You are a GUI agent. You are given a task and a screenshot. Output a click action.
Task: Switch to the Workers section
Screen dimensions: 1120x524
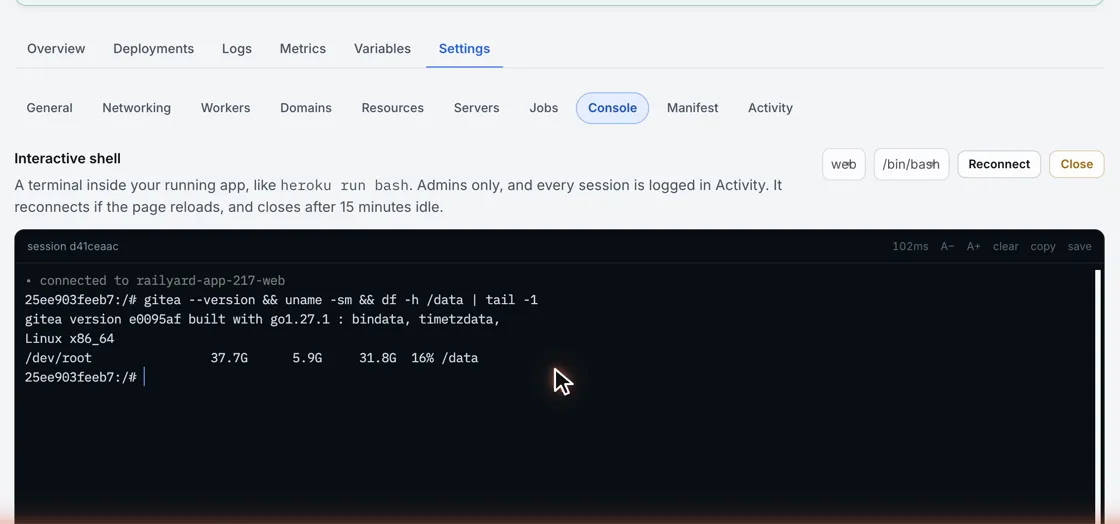coord(225,108)
